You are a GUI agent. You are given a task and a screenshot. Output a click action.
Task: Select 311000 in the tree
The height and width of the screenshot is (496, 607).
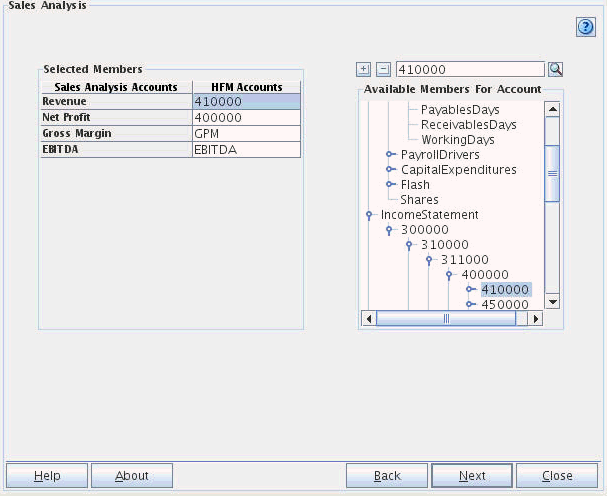pos(465,260)
